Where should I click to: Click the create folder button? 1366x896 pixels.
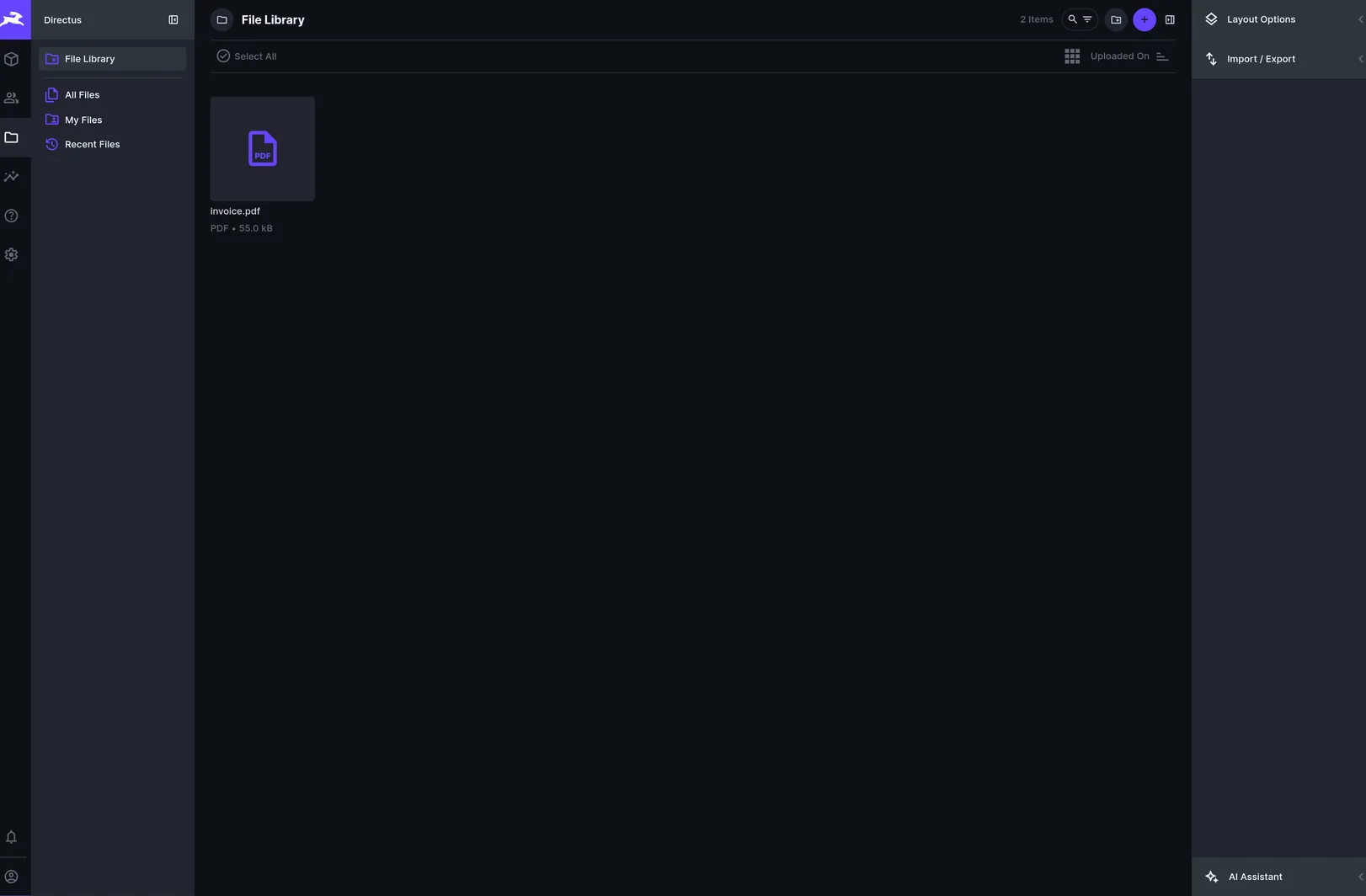[x=1116, y=19]
